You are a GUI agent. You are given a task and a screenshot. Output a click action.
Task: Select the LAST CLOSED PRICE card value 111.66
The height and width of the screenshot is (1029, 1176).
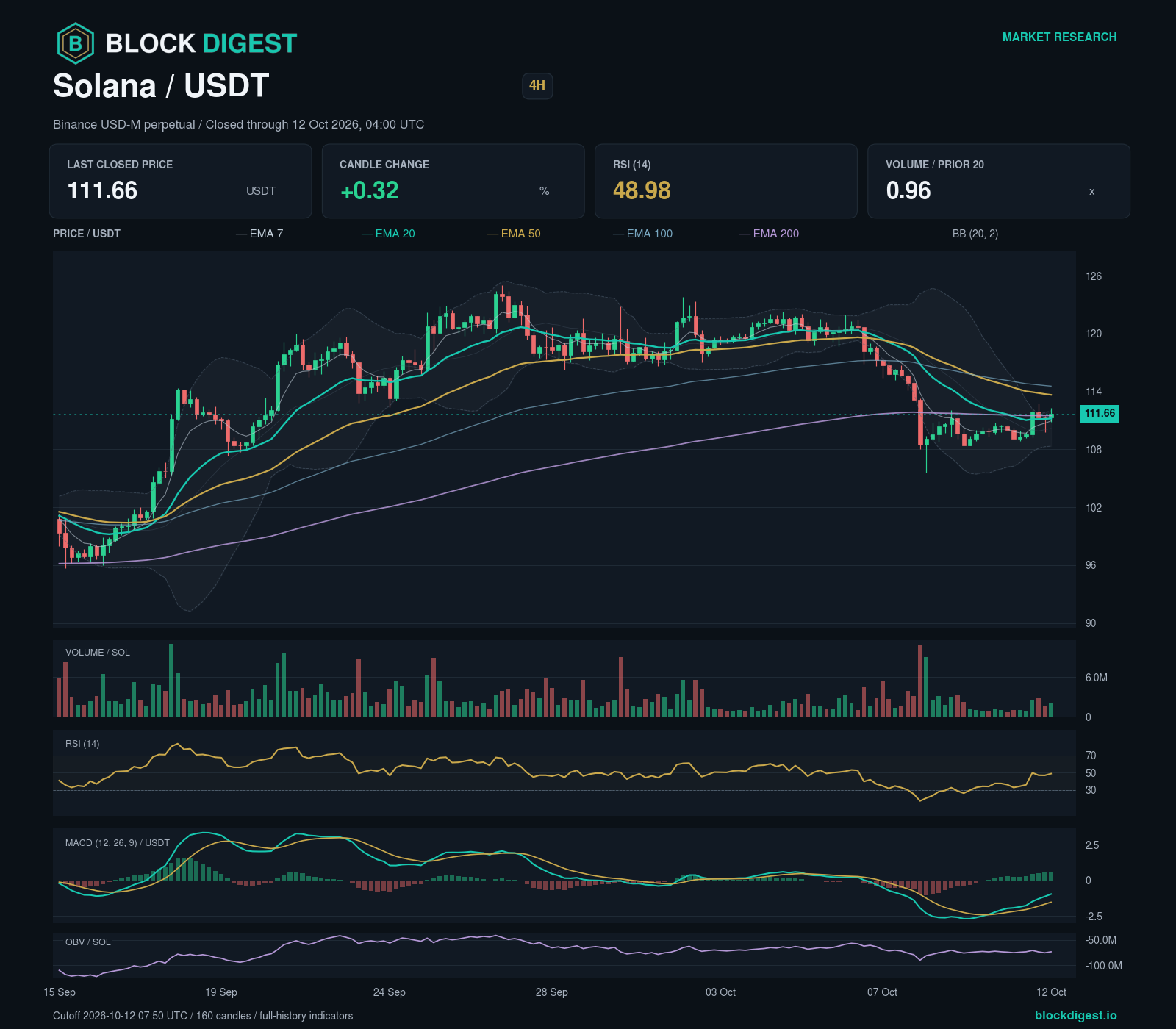[x=102, y=190]
